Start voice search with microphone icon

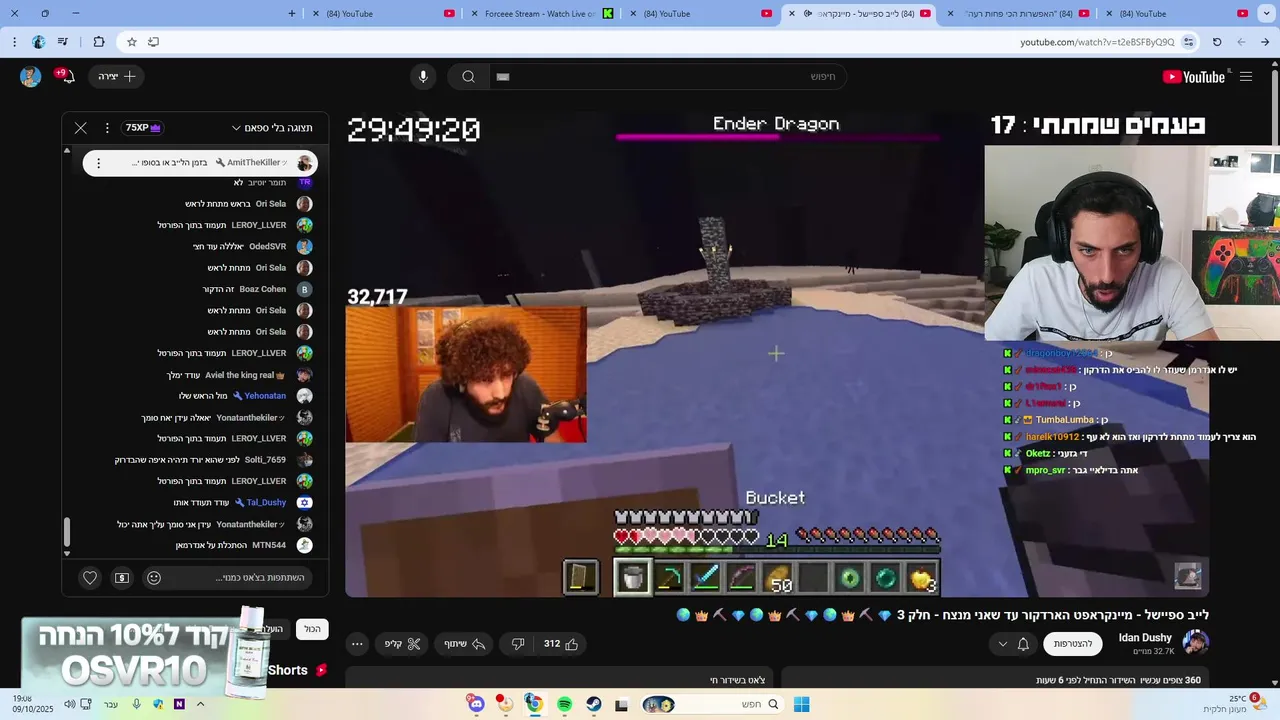coord(423,77)
